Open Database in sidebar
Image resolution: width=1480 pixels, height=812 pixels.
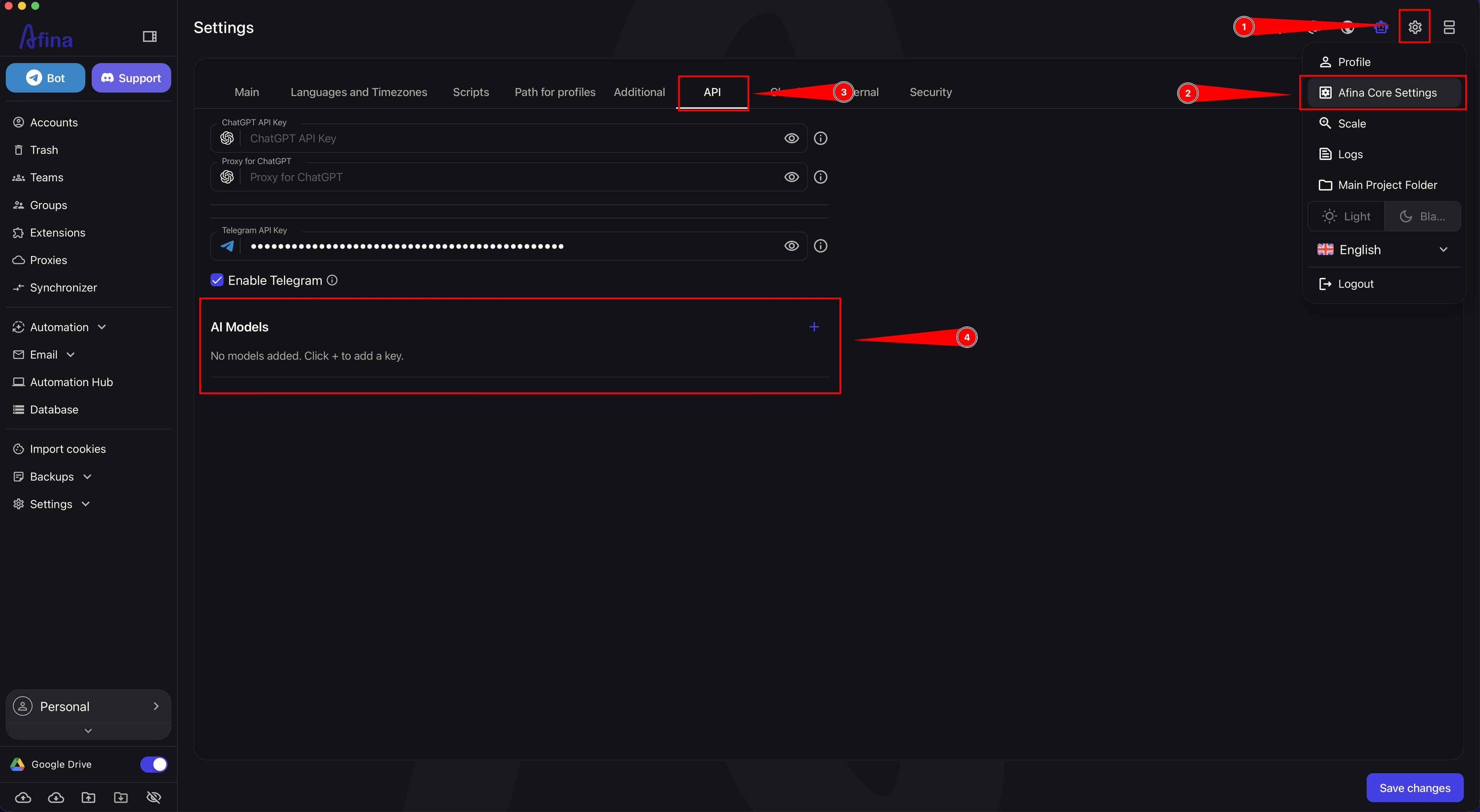click(x=89, y=410)
